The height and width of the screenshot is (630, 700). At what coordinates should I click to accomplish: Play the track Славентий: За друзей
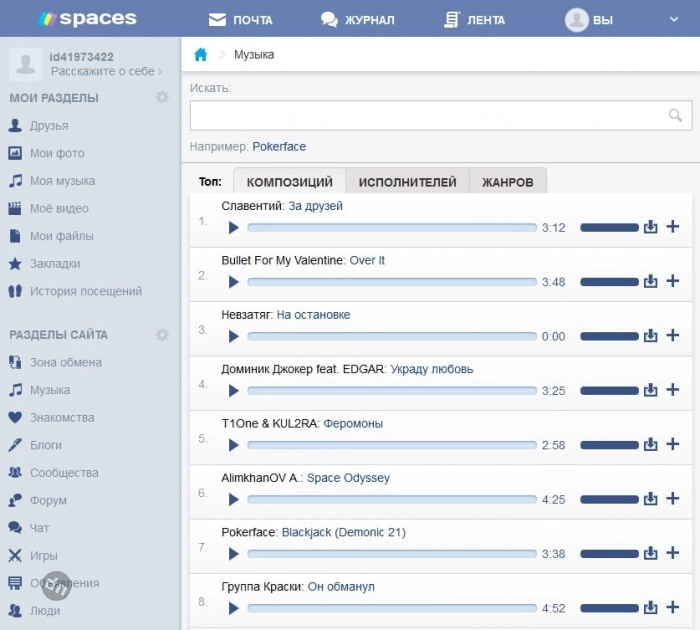click(234, 228)
